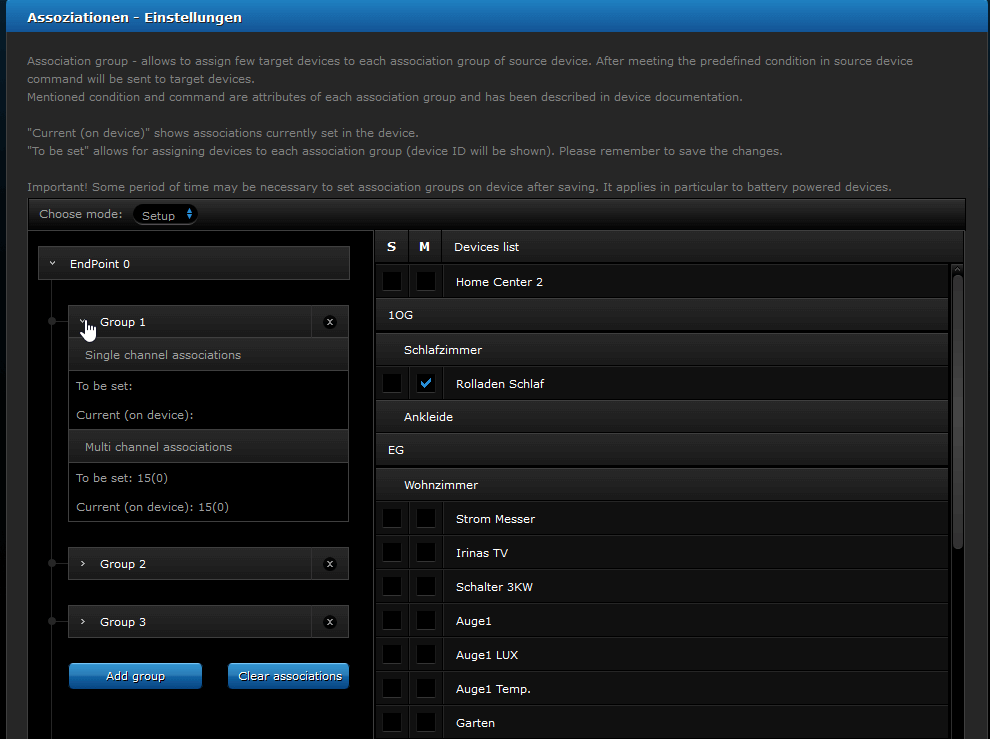Collapse the Group 1 section
Image resolution: width=990 pixels, height=739 pixels.
tap(83, 322)
